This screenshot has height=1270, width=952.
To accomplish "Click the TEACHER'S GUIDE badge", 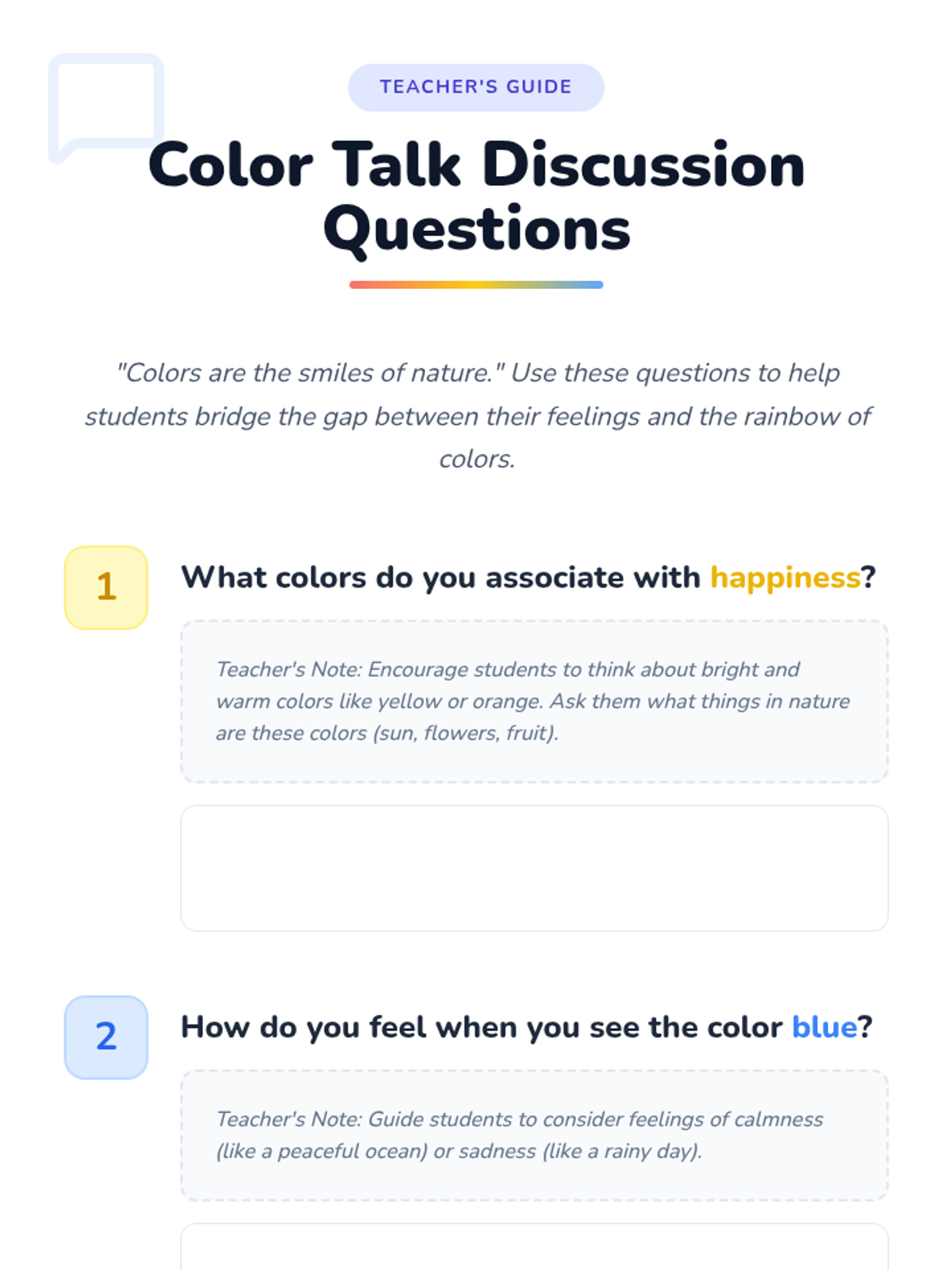I will click(x=475, y=87).
